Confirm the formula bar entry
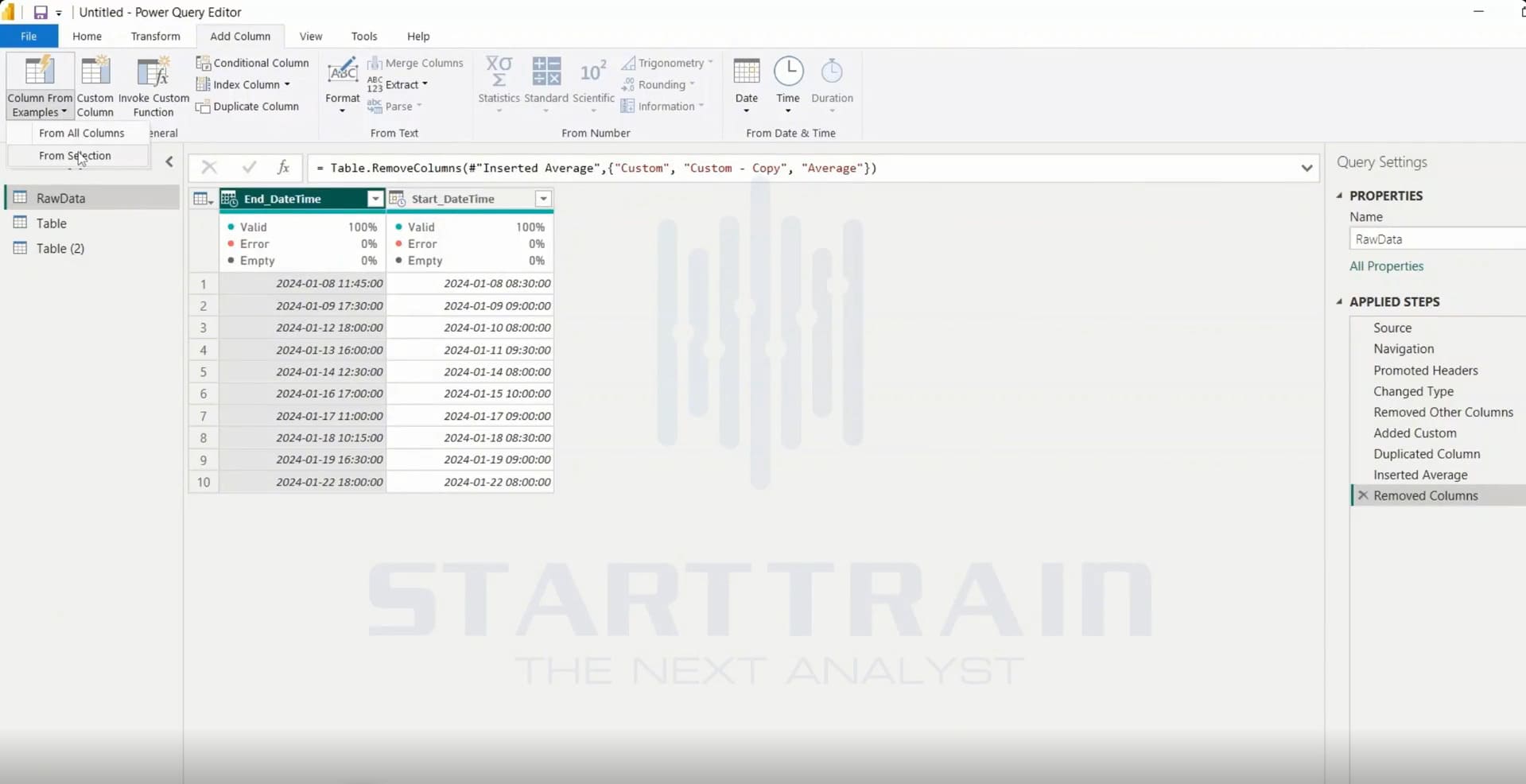 point(249,167)
